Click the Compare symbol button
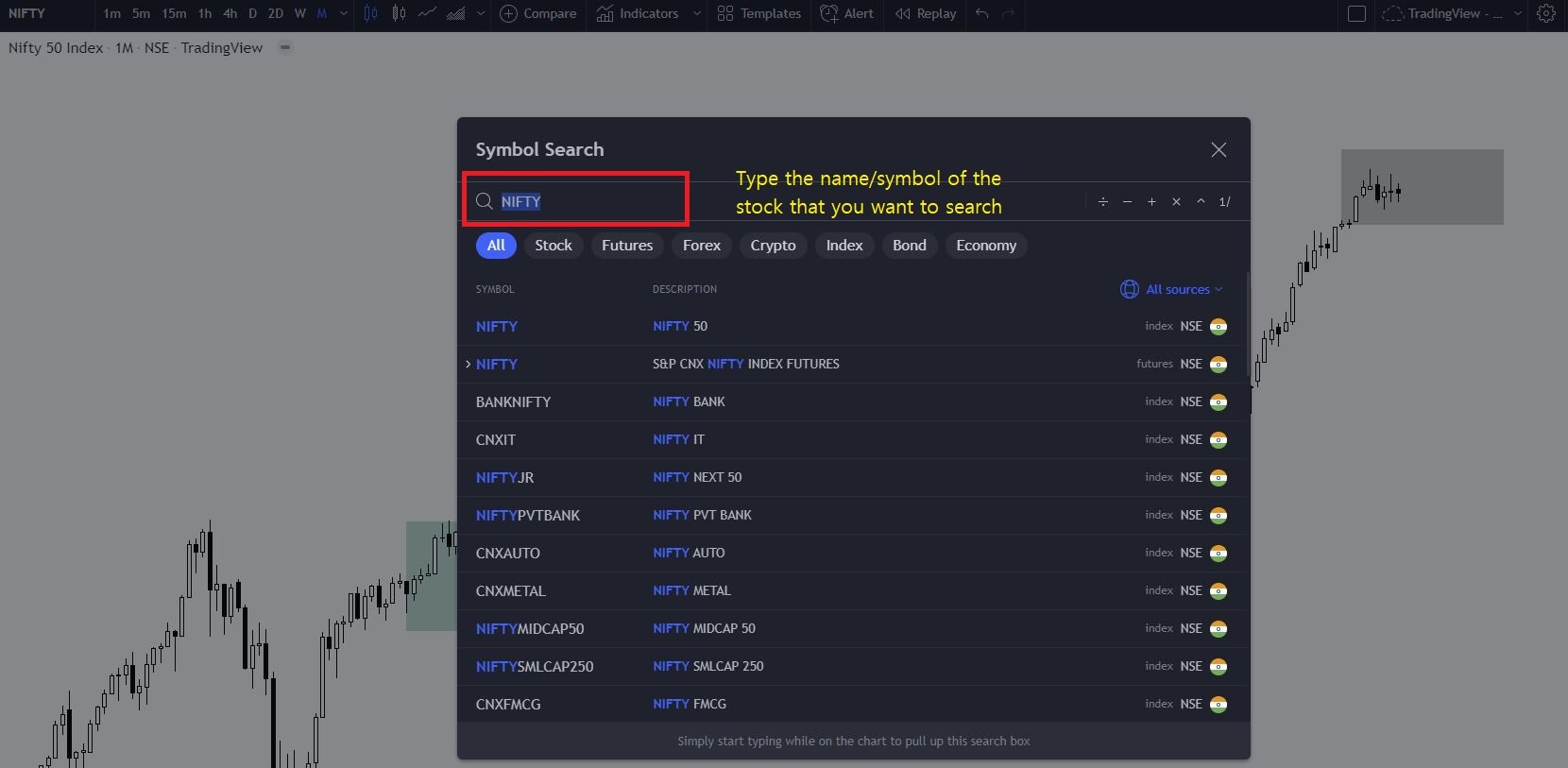 click(537, 13)
